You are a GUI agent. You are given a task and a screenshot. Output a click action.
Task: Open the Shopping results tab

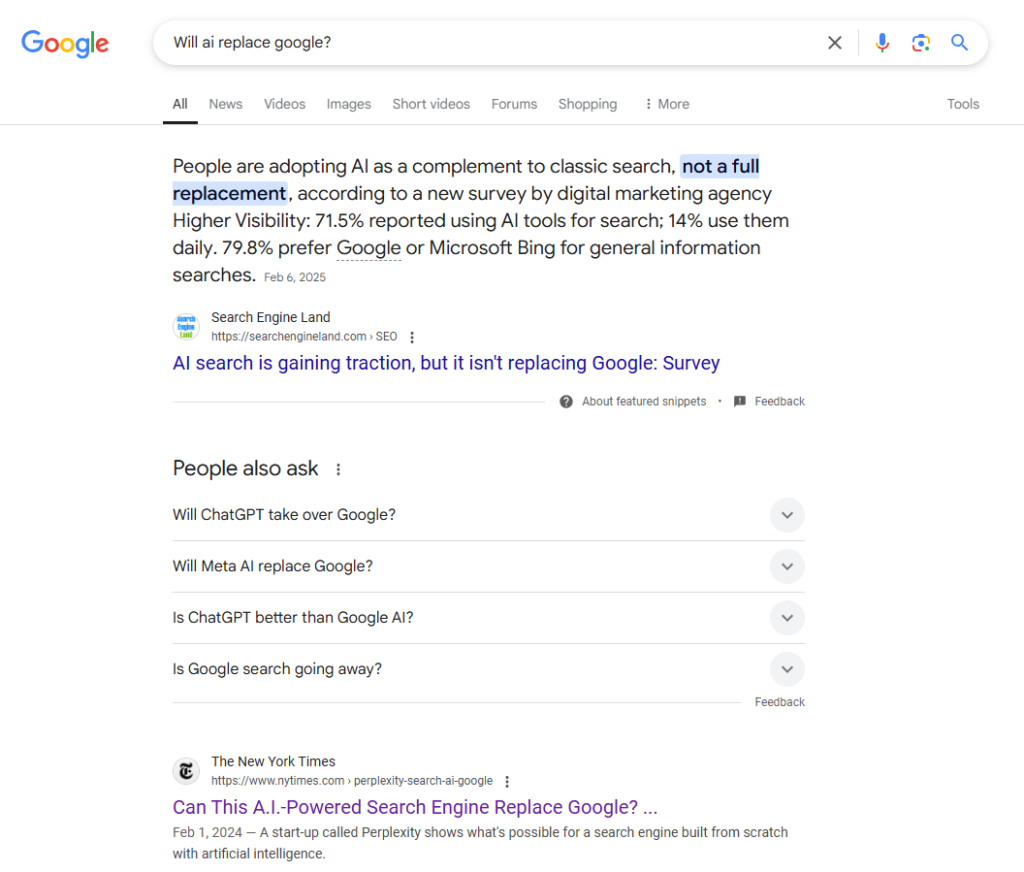click(x=587, y=104)
